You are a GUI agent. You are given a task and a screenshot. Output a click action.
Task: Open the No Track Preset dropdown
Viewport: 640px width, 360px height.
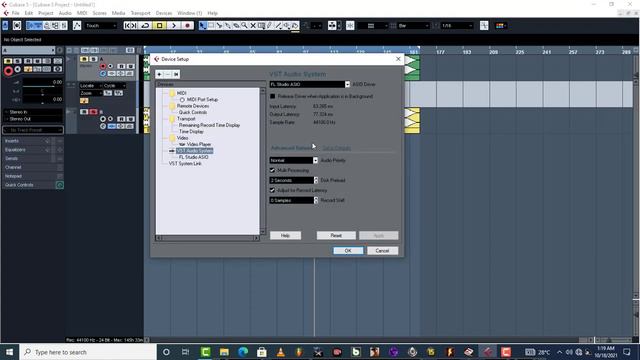pos(33,130)
